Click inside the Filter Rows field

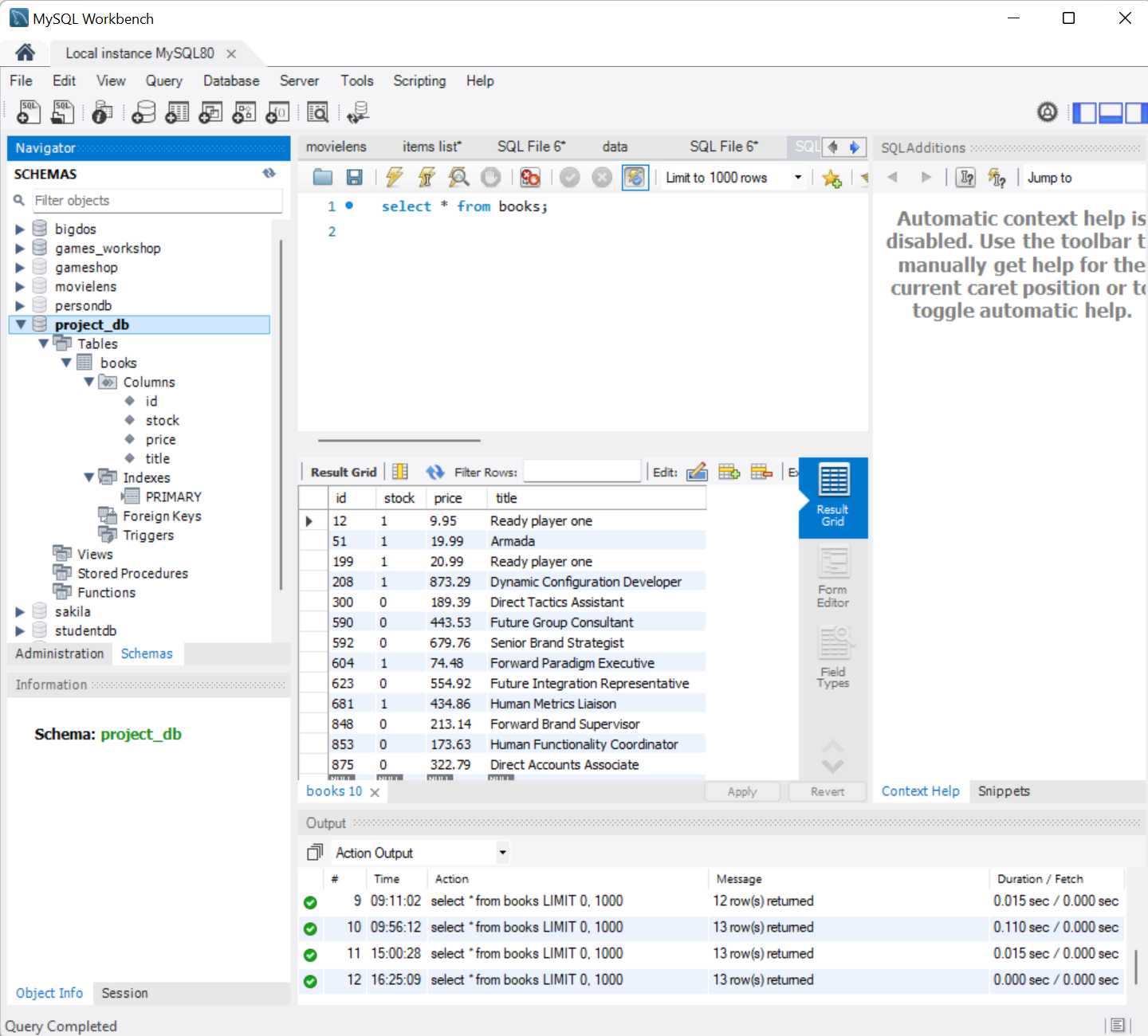point(582,471)
